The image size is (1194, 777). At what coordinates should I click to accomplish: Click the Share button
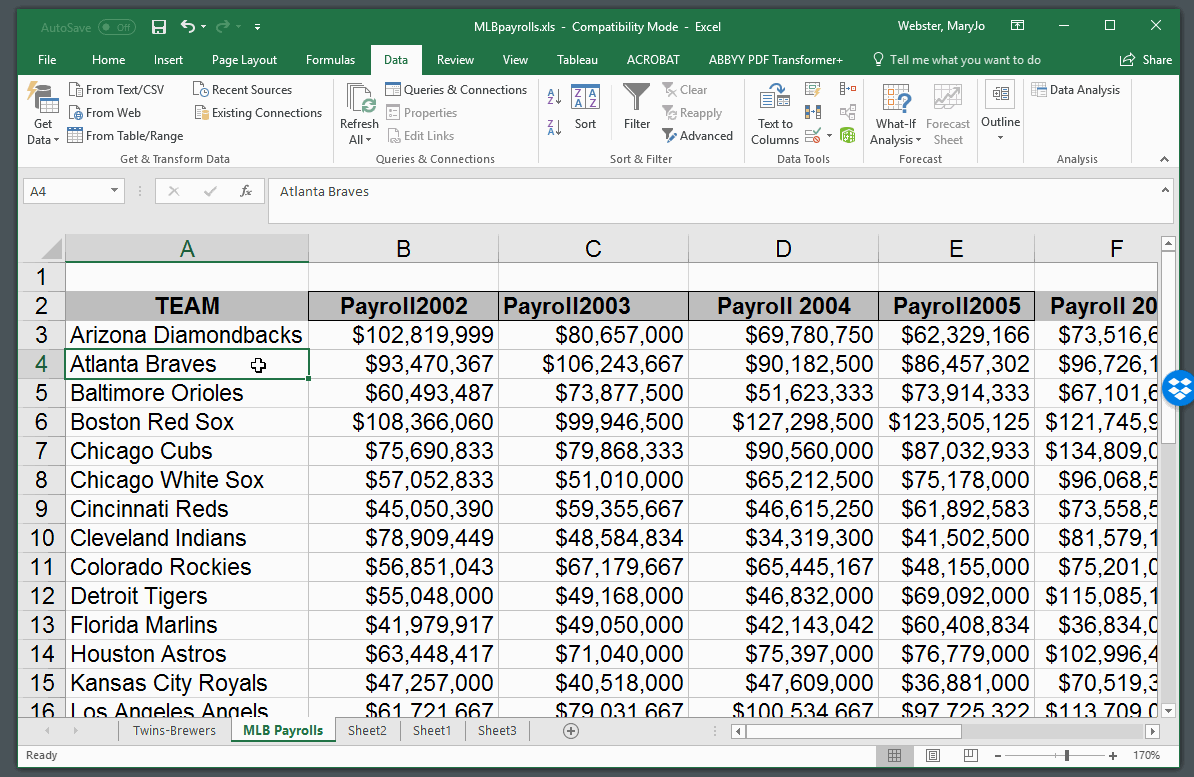(x=1146, y=59)
